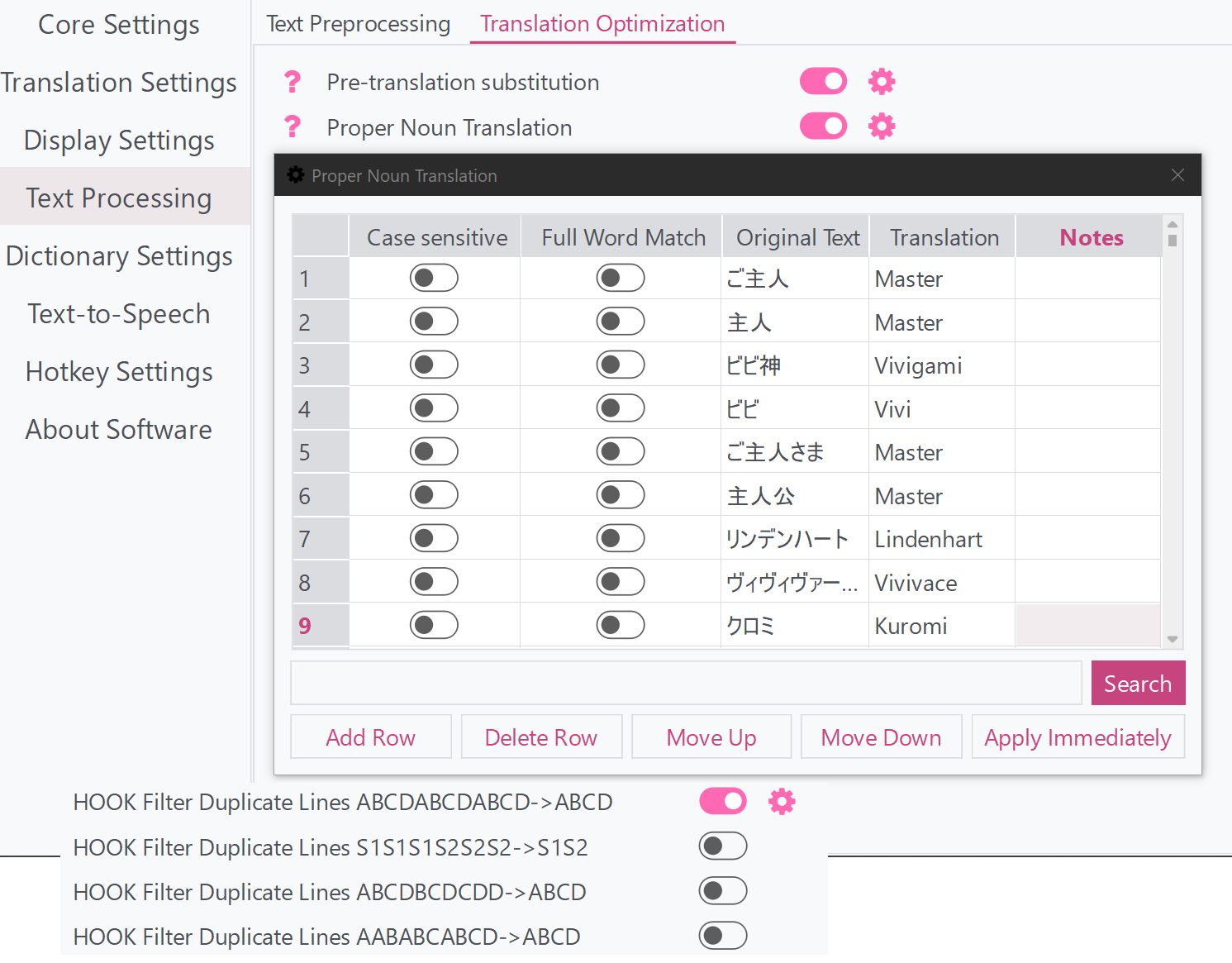
Task: Enable HOOK Filter Duplicate Lines AABABCABCD->ABCD
Action: (x=723, y=936)
